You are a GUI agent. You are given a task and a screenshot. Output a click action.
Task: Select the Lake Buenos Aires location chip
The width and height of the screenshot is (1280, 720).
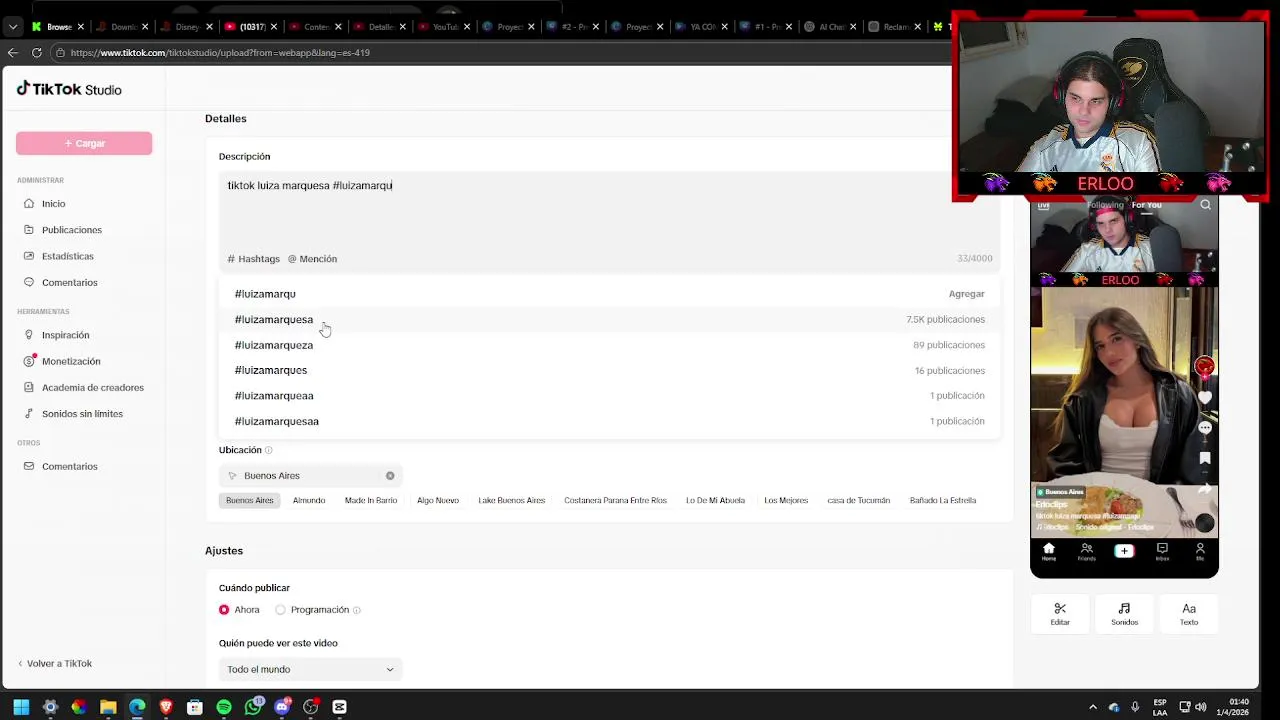(x=512, y=500)
